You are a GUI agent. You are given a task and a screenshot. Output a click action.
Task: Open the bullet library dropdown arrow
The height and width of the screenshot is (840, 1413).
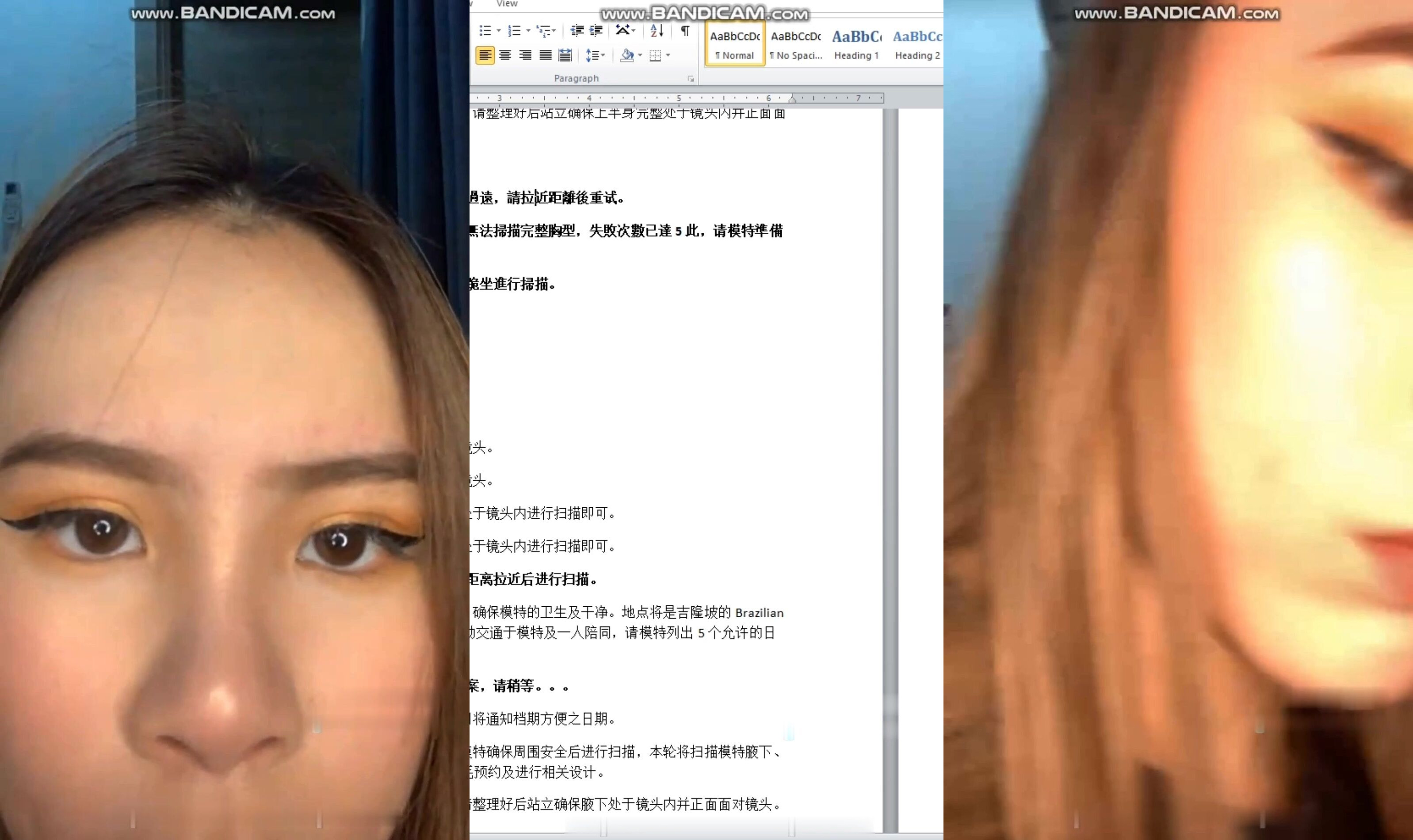(498, 30)
